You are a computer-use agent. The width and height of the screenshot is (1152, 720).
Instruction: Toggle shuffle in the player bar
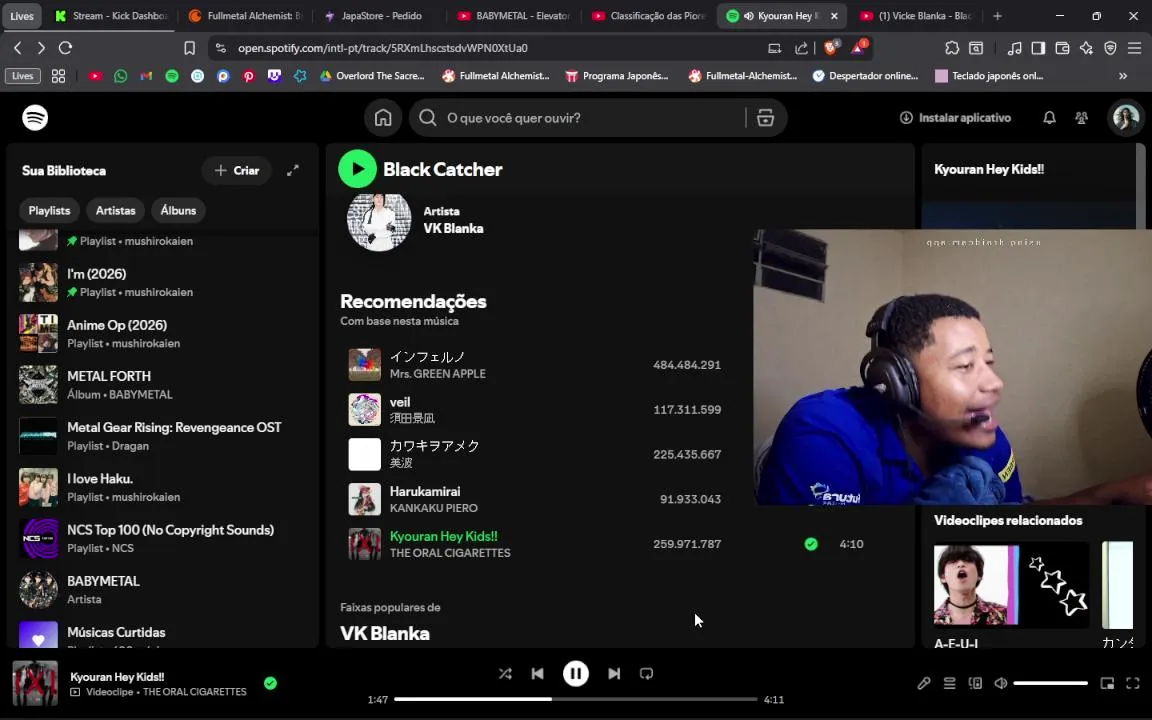point(505,674)
